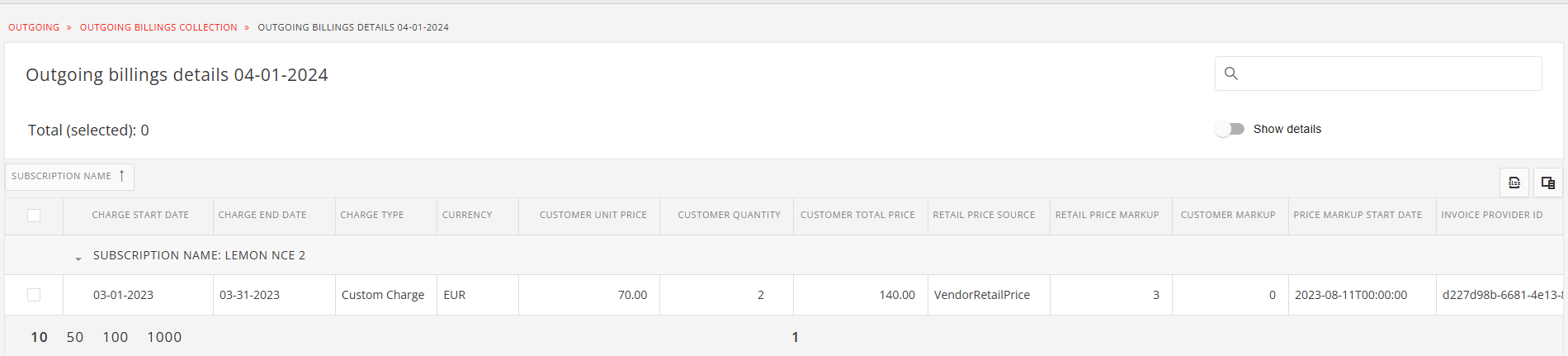The image size is (1568, 356).
Task: Click the Custom Charge cell
Action: (x=383, y=295)
